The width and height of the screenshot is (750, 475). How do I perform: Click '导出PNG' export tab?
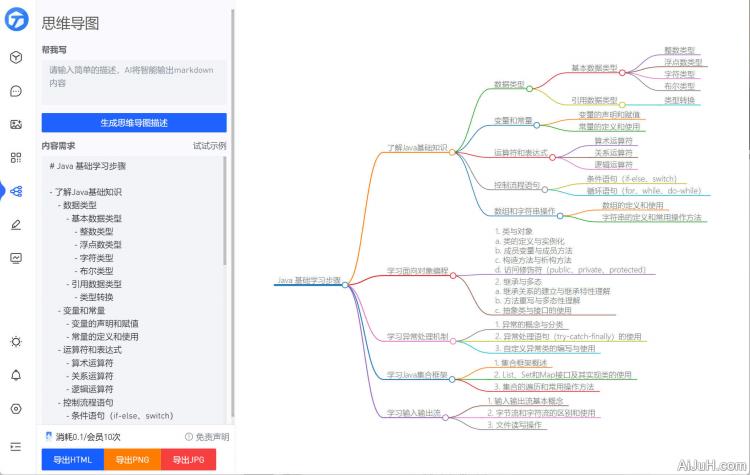pos(131,459)
